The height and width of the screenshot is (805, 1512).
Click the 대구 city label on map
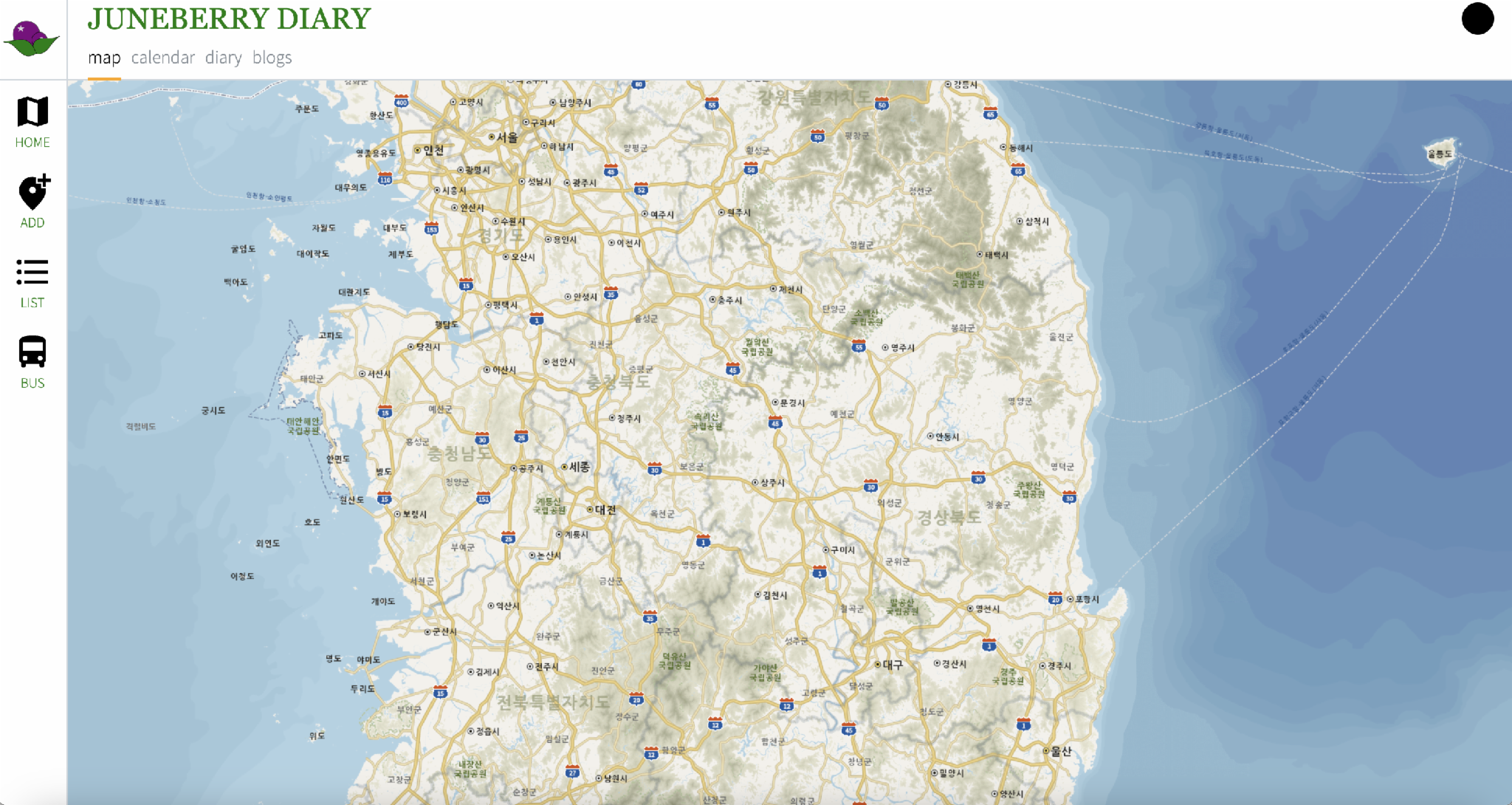(892, 665)
